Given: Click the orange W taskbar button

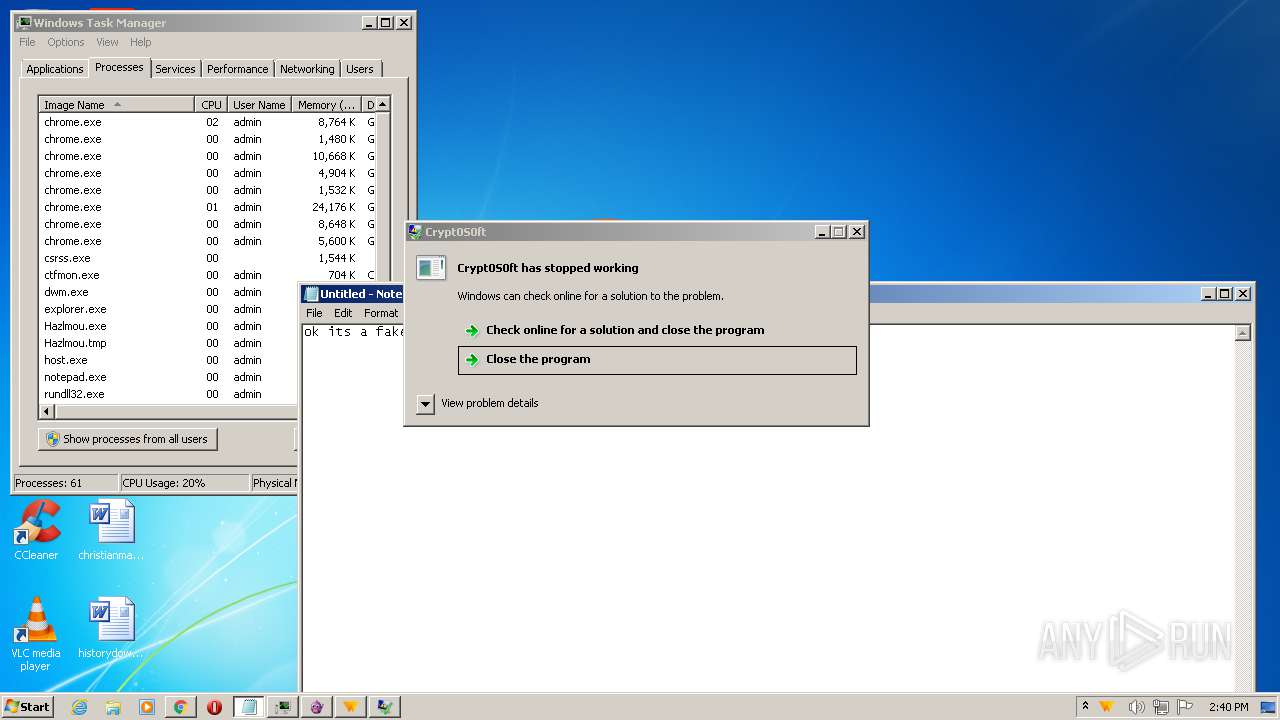Looking at the screenshot, I should 351,707.
